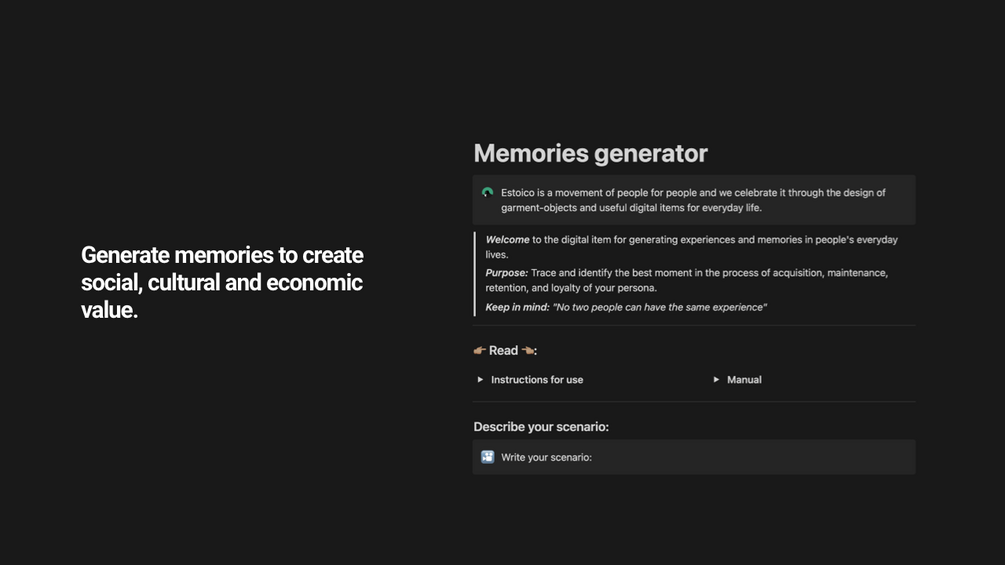This screenshot has width=1005, height=565.
Task: Select the Describe your scenario heading
Action: pyautogui.click(x=541, y=427)
